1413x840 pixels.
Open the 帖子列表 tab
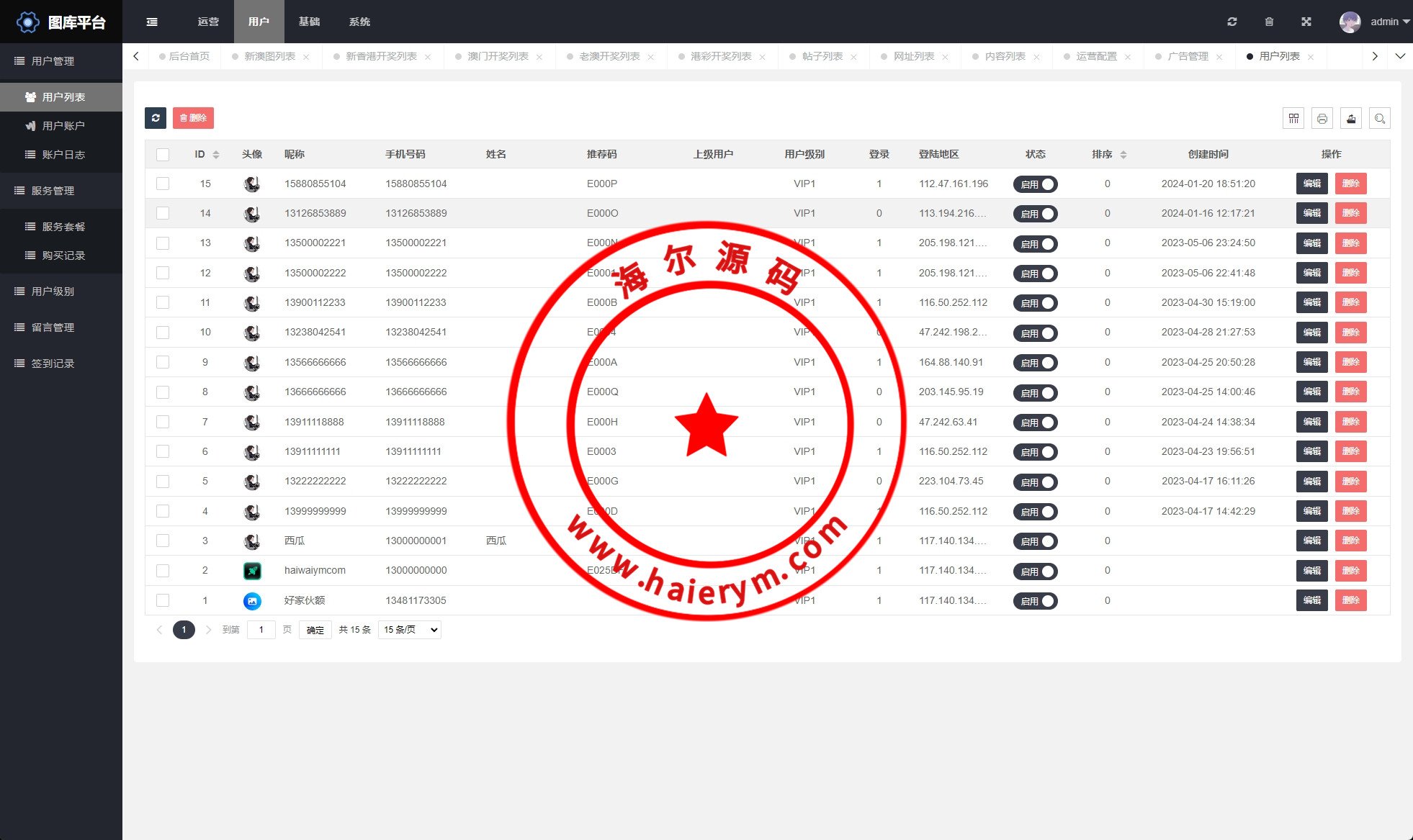point(822,56)
